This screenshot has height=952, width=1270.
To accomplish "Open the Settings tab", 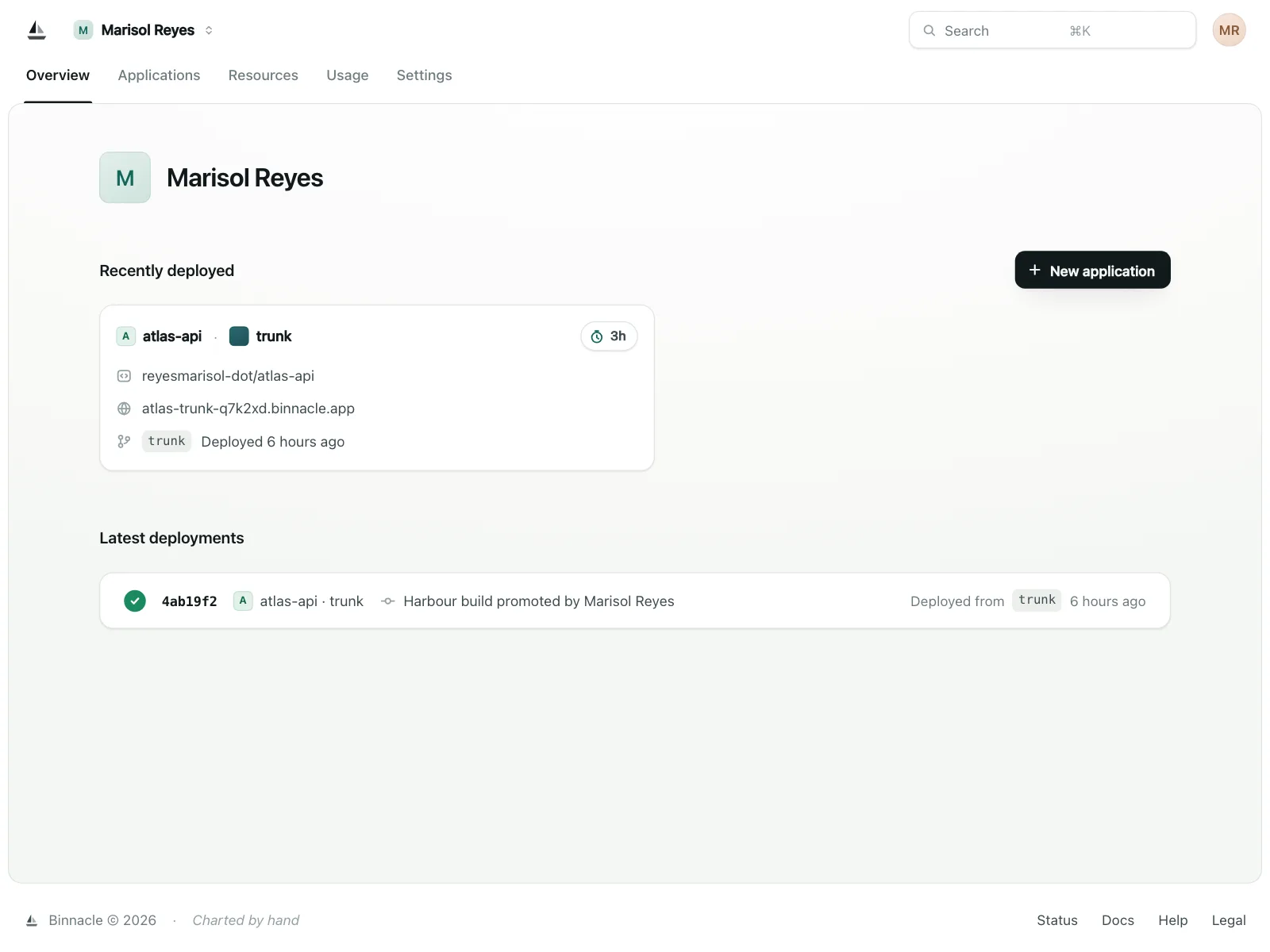I will [x=424, y=75].
